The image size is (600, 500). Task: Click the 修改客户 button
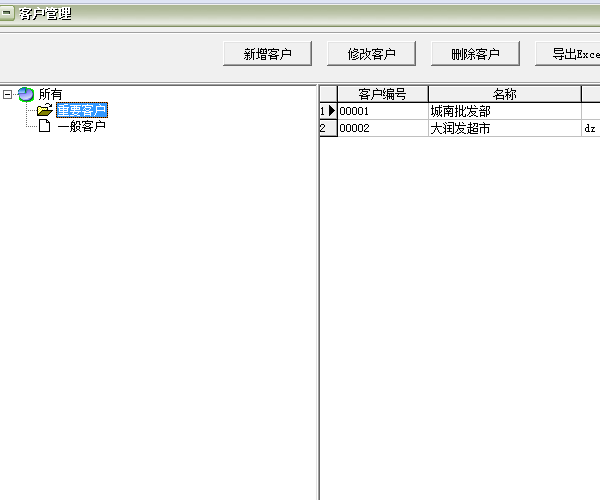pyautogui.click(x=371, y=54)
